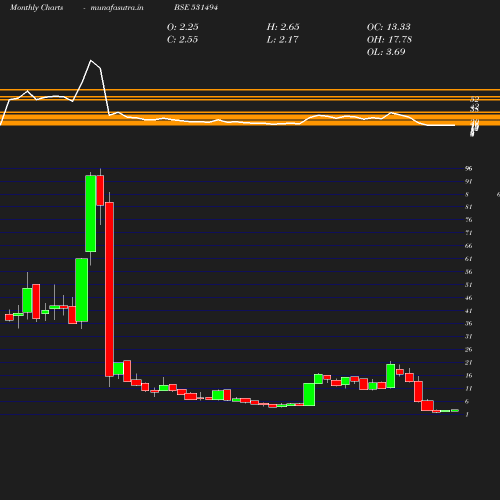Click the peak of the white indicator line
The width and height of the screenshot is (500, 500).
point(91,61)
